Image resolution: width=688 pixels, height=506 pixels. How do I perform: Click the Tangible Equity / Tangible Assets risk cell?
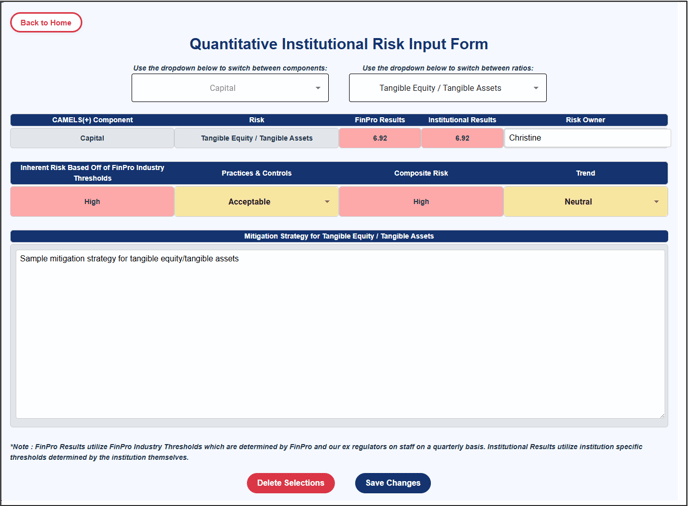point(257,138)
